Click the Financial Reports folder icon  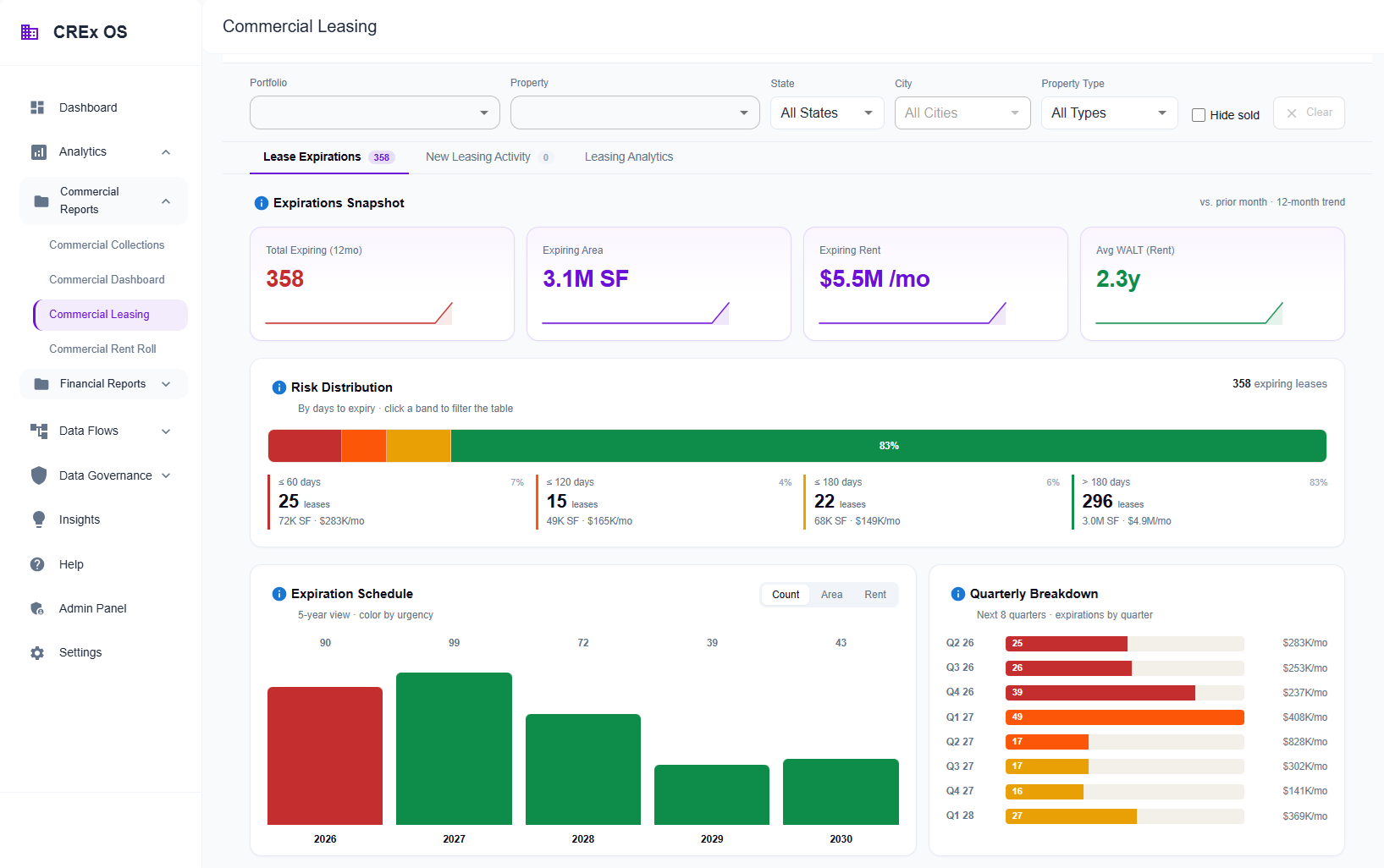41,384
